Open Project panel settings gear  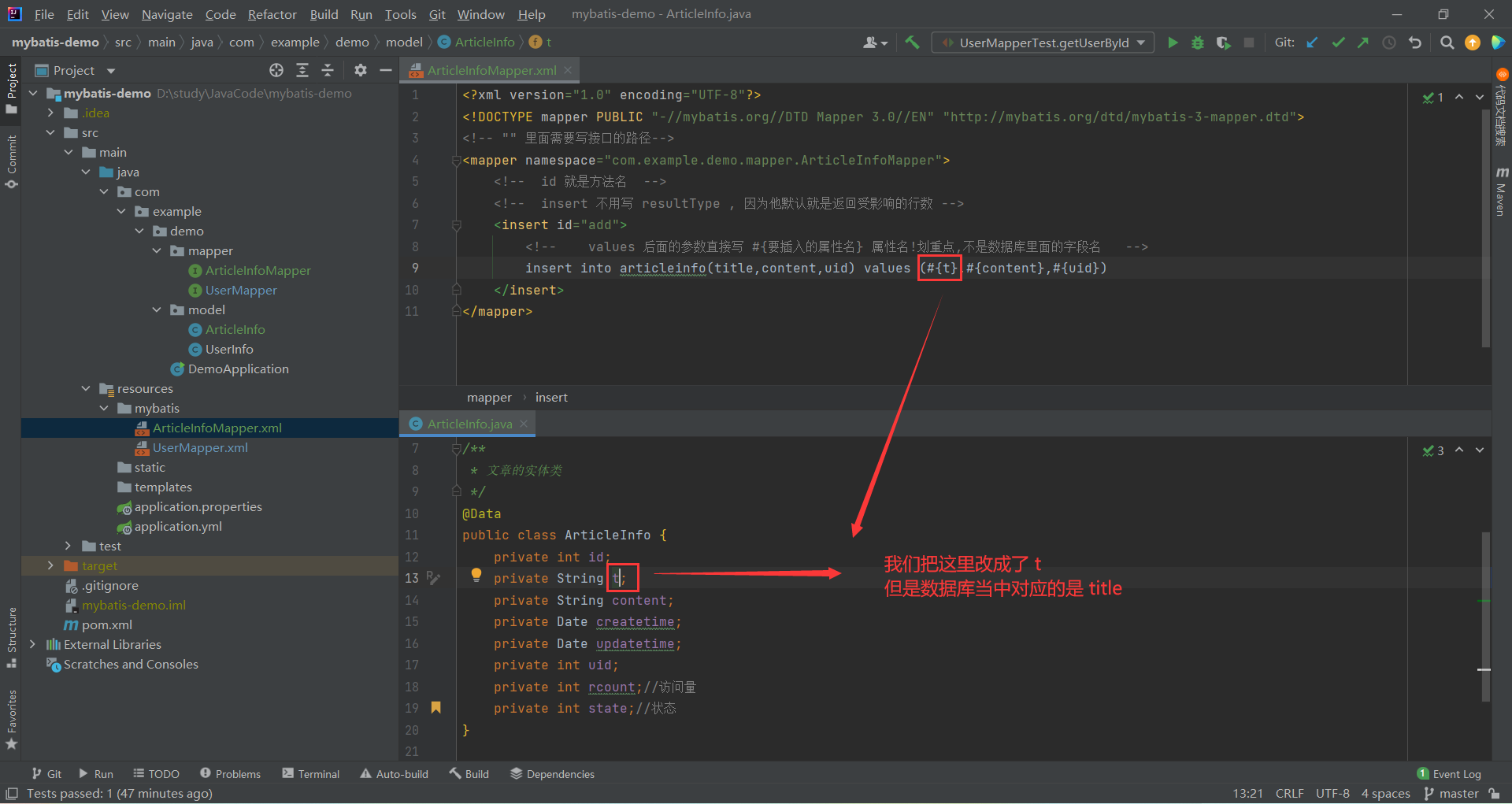(361, 70)
